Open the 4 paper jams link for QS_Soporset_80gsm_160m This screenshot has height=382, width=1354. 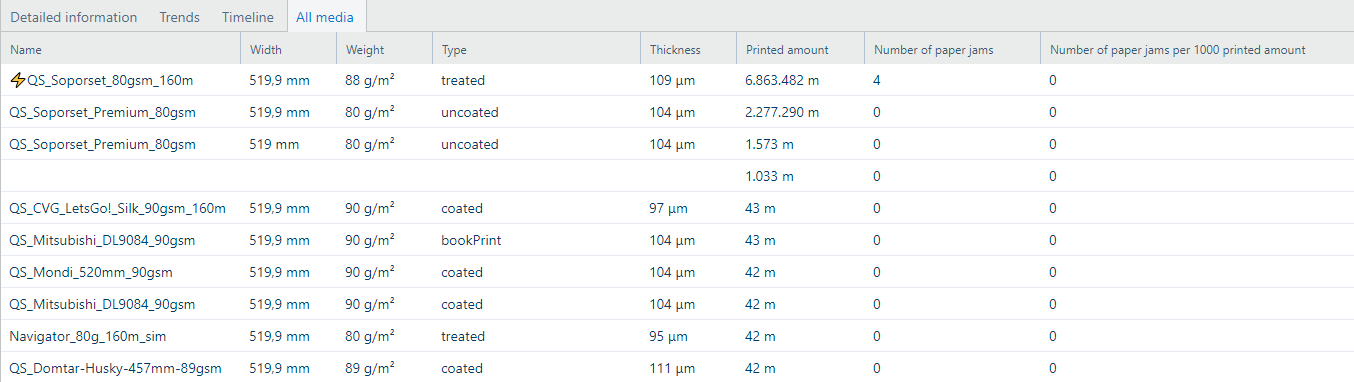pyautogui.click(x=876, y=80)
